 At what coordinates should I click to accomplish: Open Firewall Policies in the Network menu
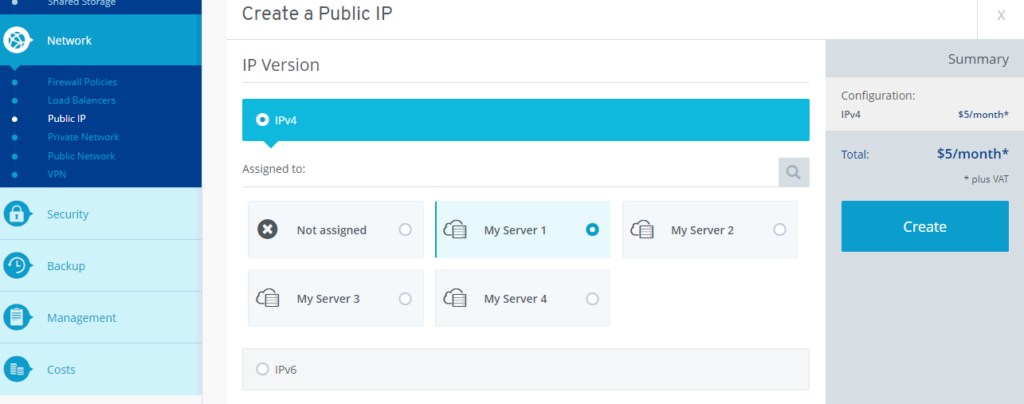coord(82,82)
